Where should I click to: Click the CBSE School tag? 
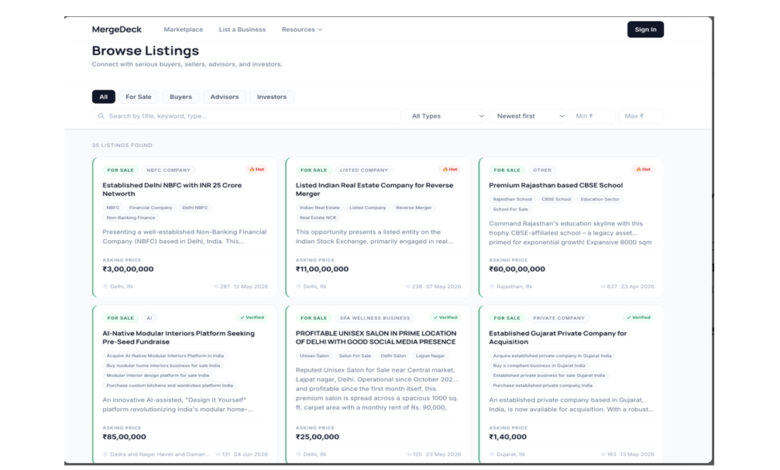[556, 199]
